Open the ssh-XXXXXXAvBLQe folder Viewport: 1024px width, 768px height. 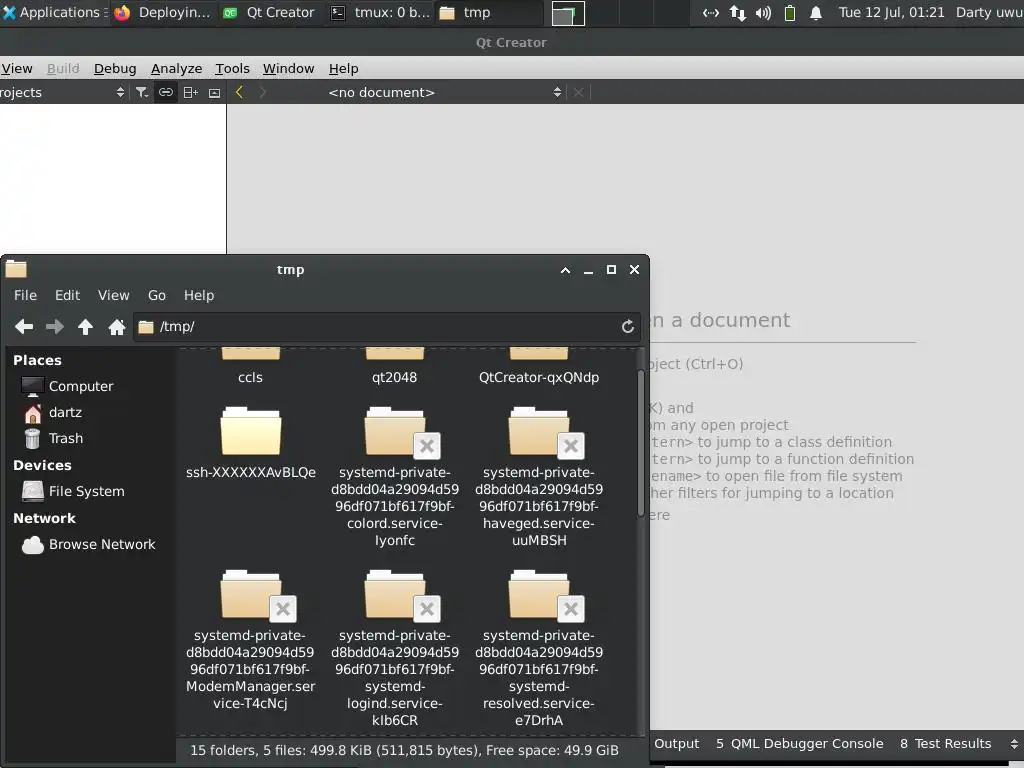click(251, 443)
